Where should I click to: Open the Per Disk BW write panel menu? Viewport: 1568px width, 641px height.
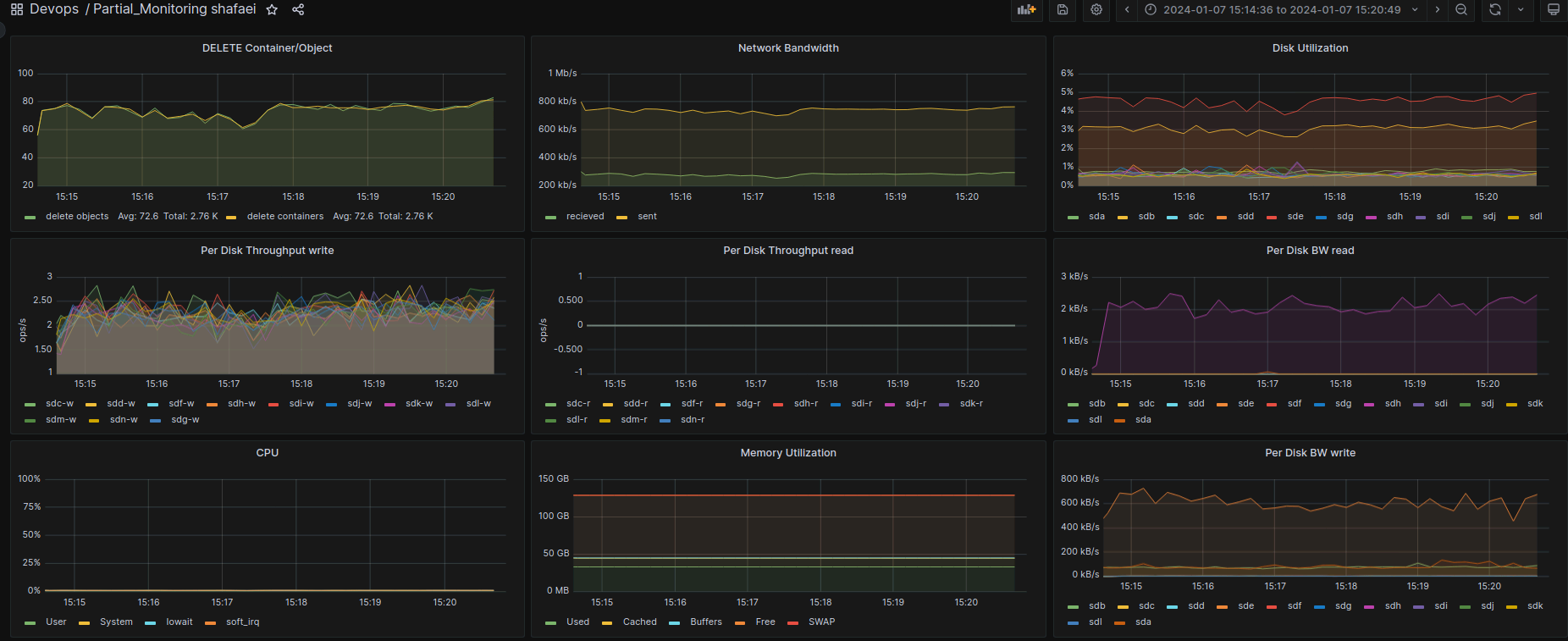1310,453
